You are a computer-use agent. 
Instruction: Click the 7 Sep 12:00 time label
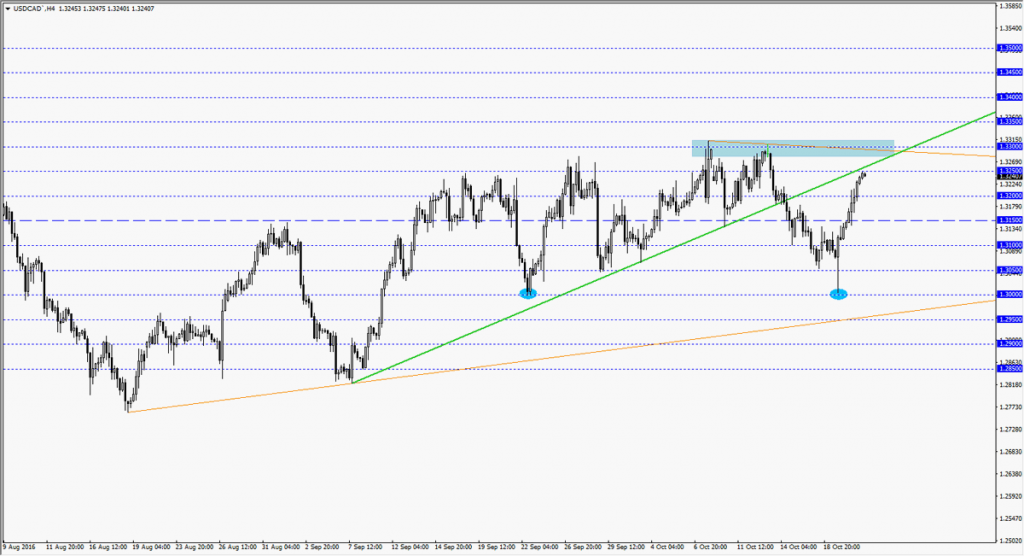(x=366, y=547)
